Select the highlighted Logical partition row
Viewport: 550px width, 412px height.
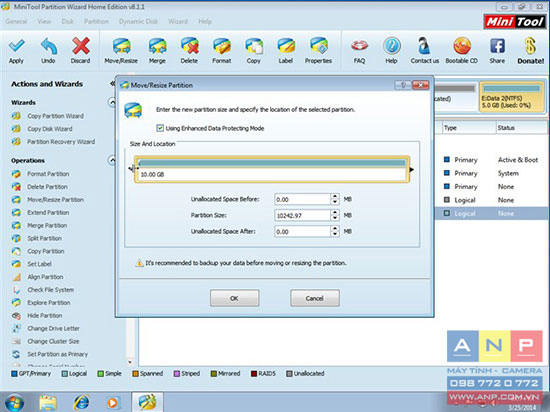click(x=492, y=213)
